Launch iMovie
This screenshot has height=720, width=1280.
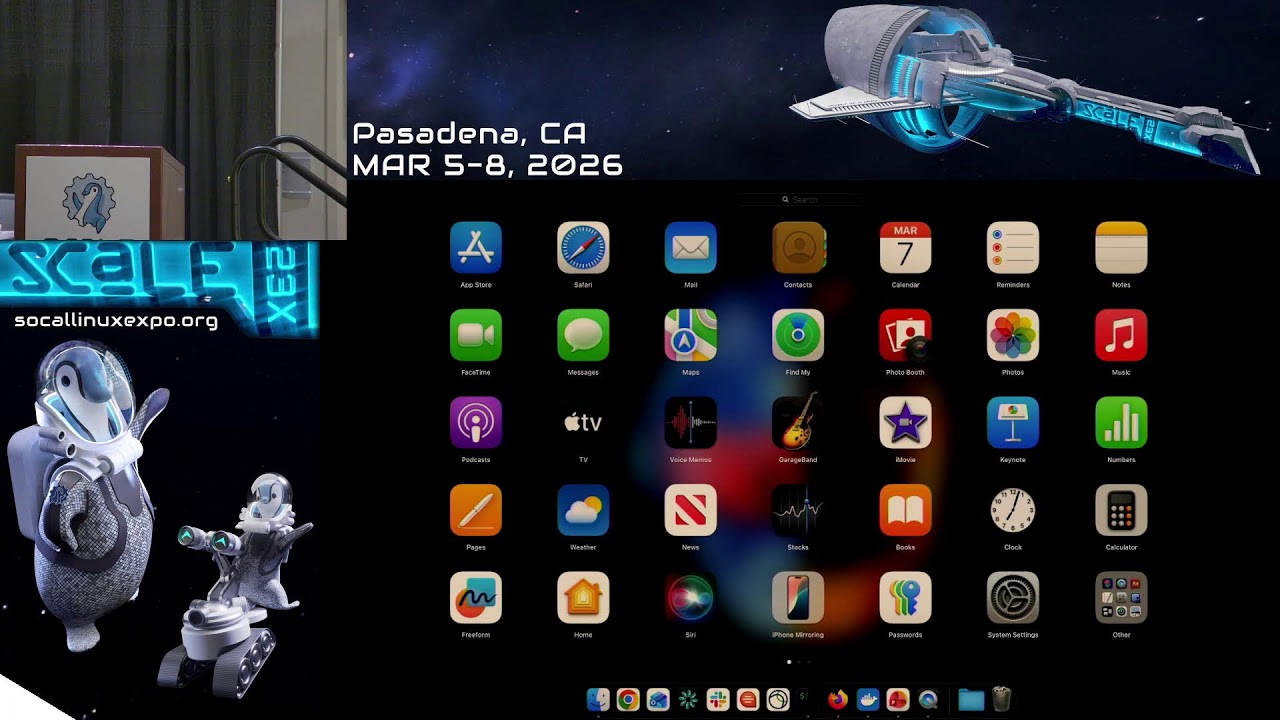coord(905,423)
